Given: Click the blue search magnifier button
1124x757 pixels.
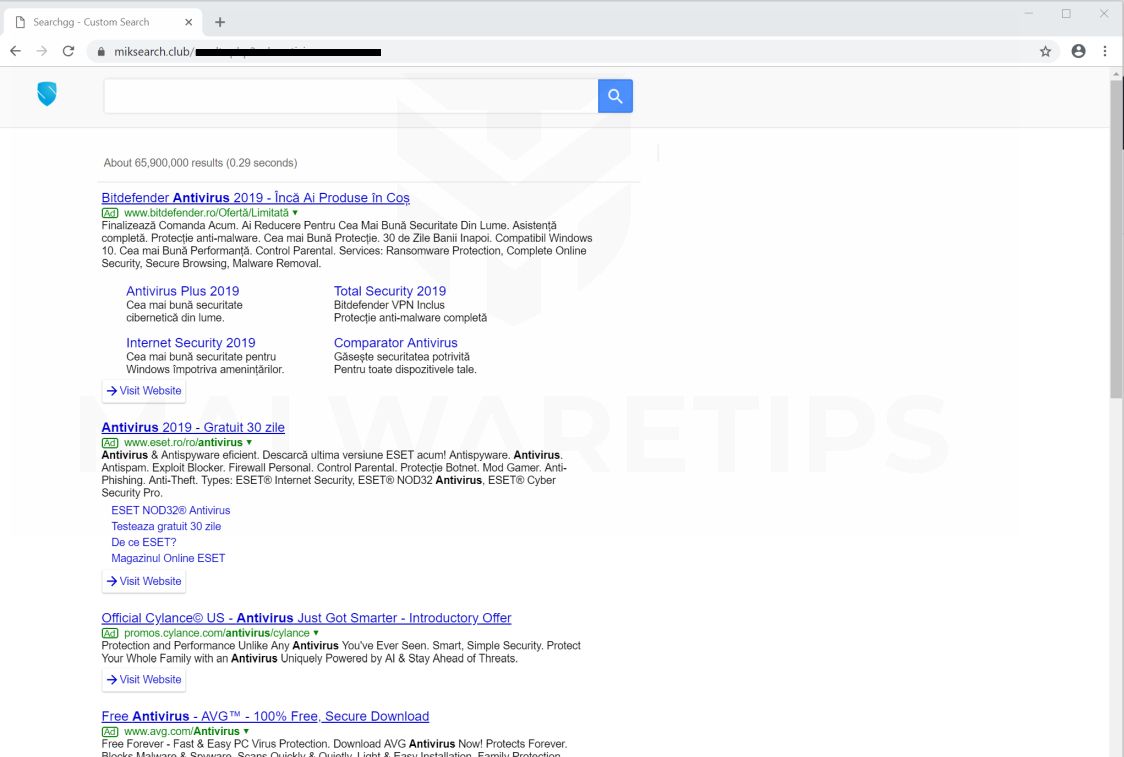Looking at the screenshot, I should coord(615,96).
